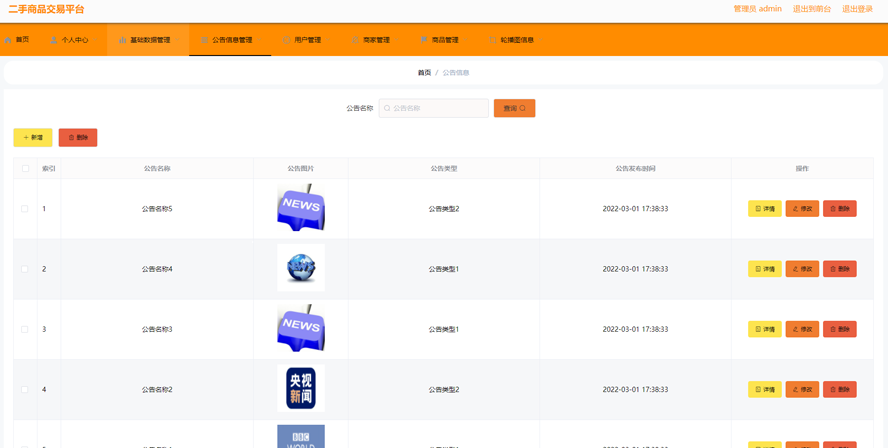Click 修改 for 公告名称4

coord(802,269)
